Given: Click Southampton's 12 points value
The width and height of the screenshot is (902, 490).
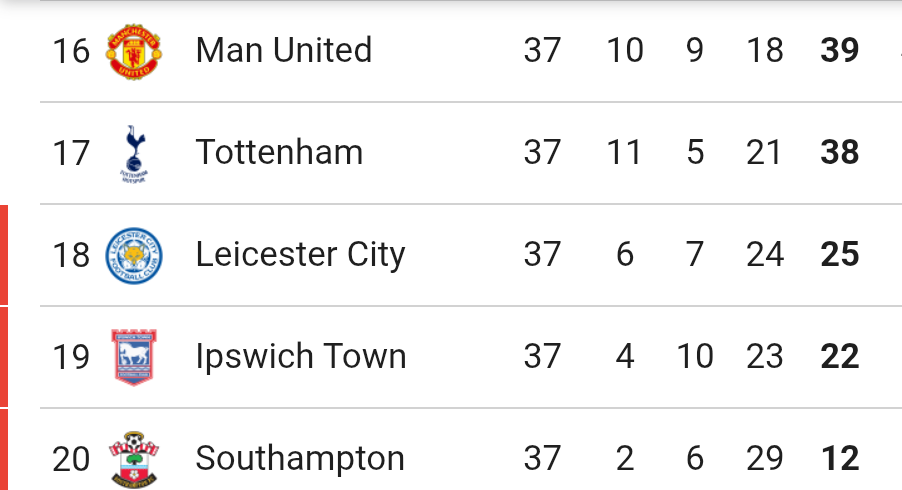Looking at the screenshot, I should pos(840,458).
